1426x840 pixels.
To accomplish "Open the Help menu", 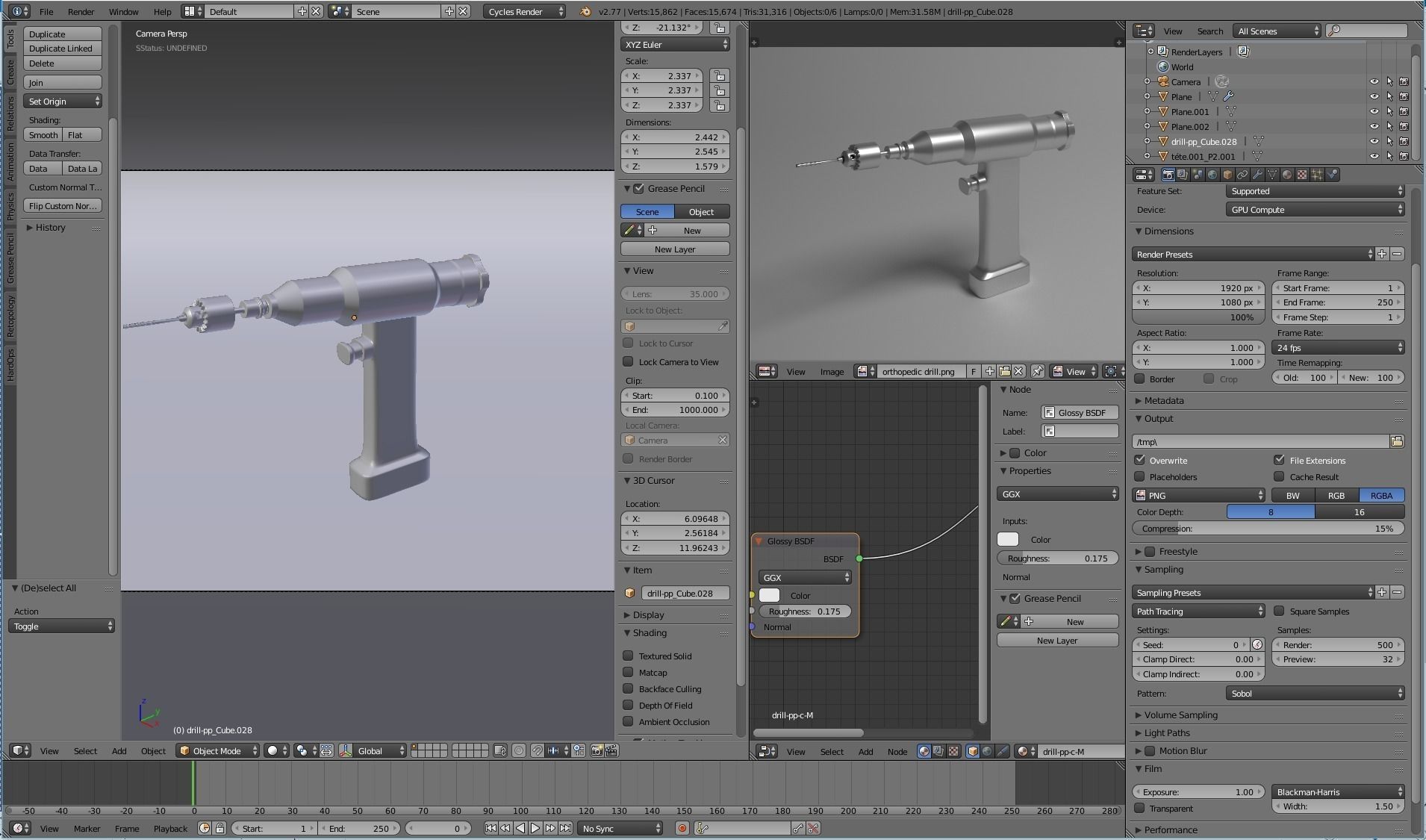I will 162,11.
